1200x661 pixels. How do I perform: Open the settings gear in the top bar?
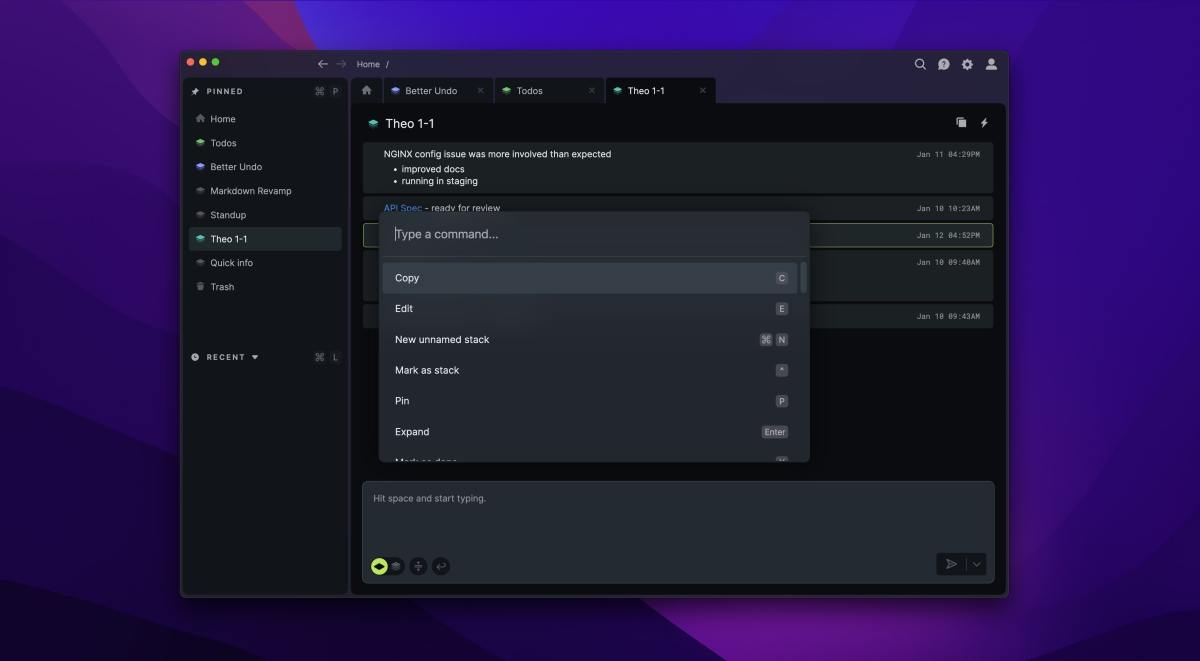[x=967, y=63]
